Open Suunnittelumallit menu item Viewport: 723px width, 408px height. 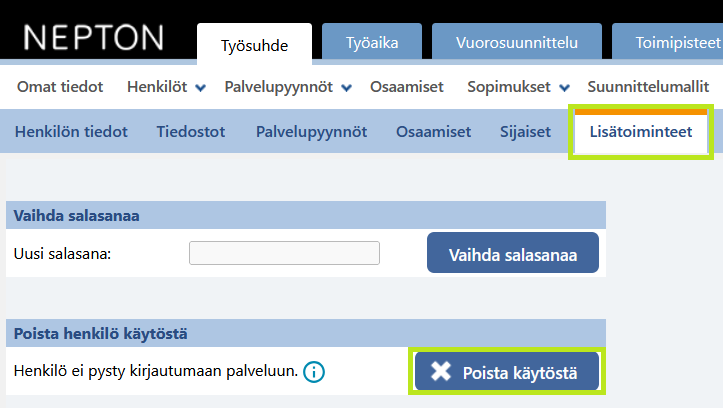pos(648,87)
